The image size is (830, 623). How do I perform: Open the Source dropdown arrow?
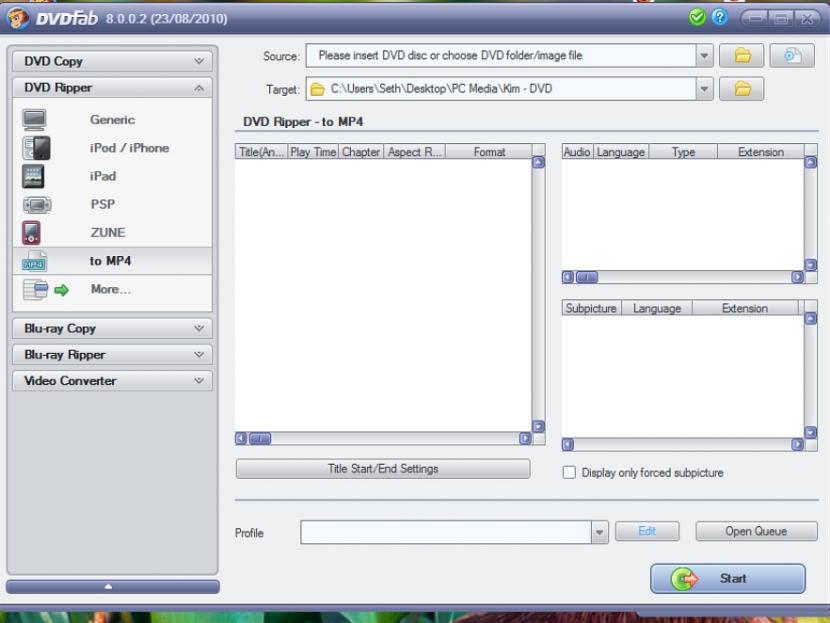click(x=704, y=56)
